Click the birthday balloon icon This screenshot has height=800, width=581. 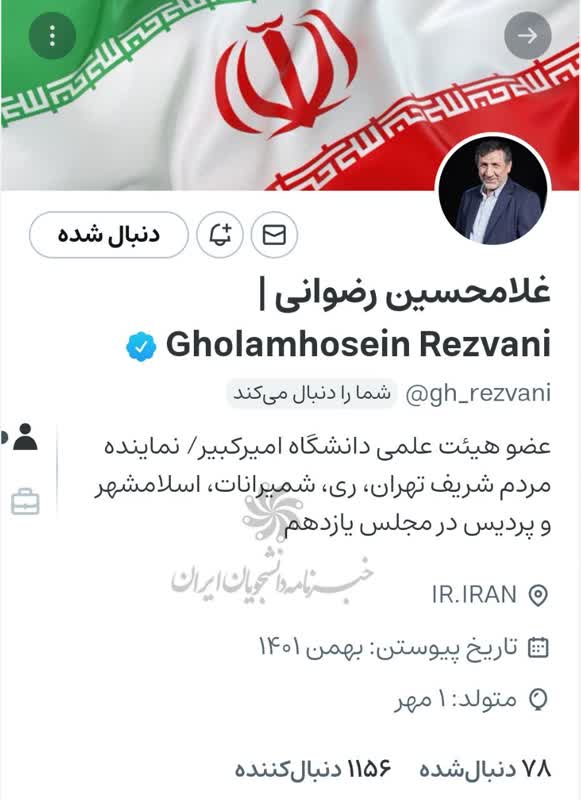[x=538, y=699]
